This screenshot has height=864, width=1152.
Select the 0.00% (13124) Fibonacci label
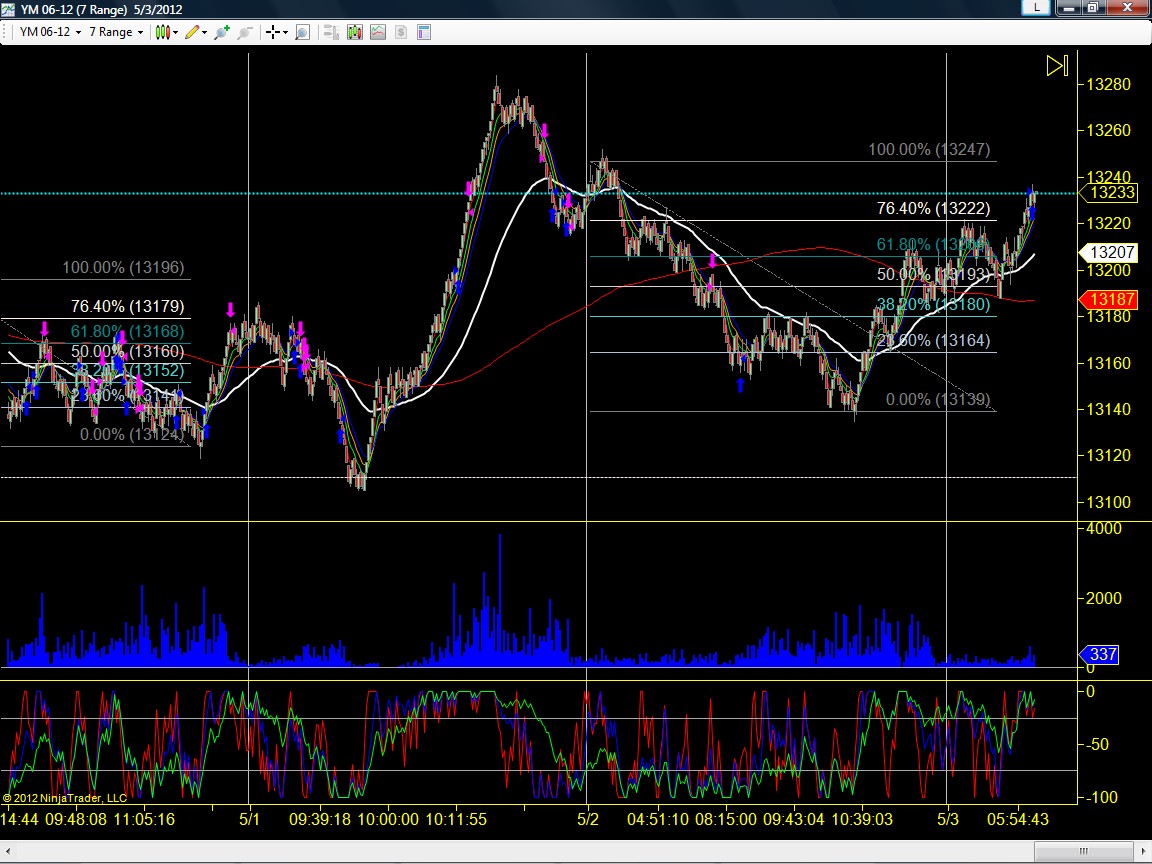(x=132, y=434)
